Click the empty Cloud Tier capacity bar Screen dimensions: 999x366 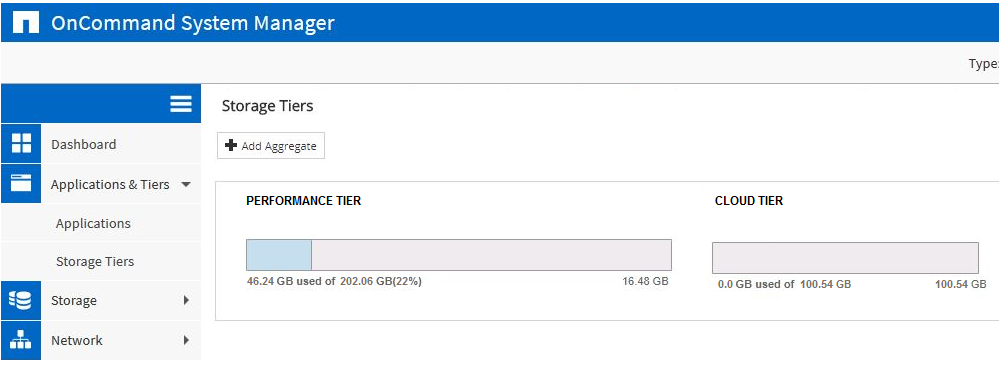pos(845,258)
